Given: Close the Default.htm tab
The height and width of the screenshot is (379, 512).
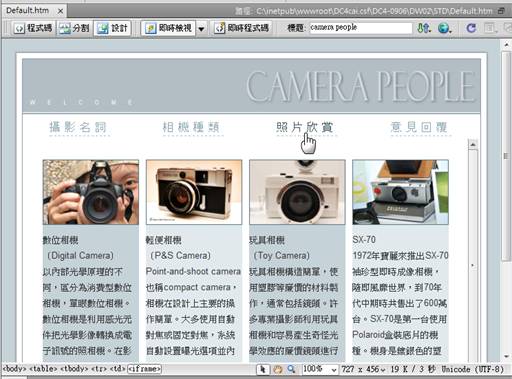Looking at the screenshot, I should coord(60,11).
